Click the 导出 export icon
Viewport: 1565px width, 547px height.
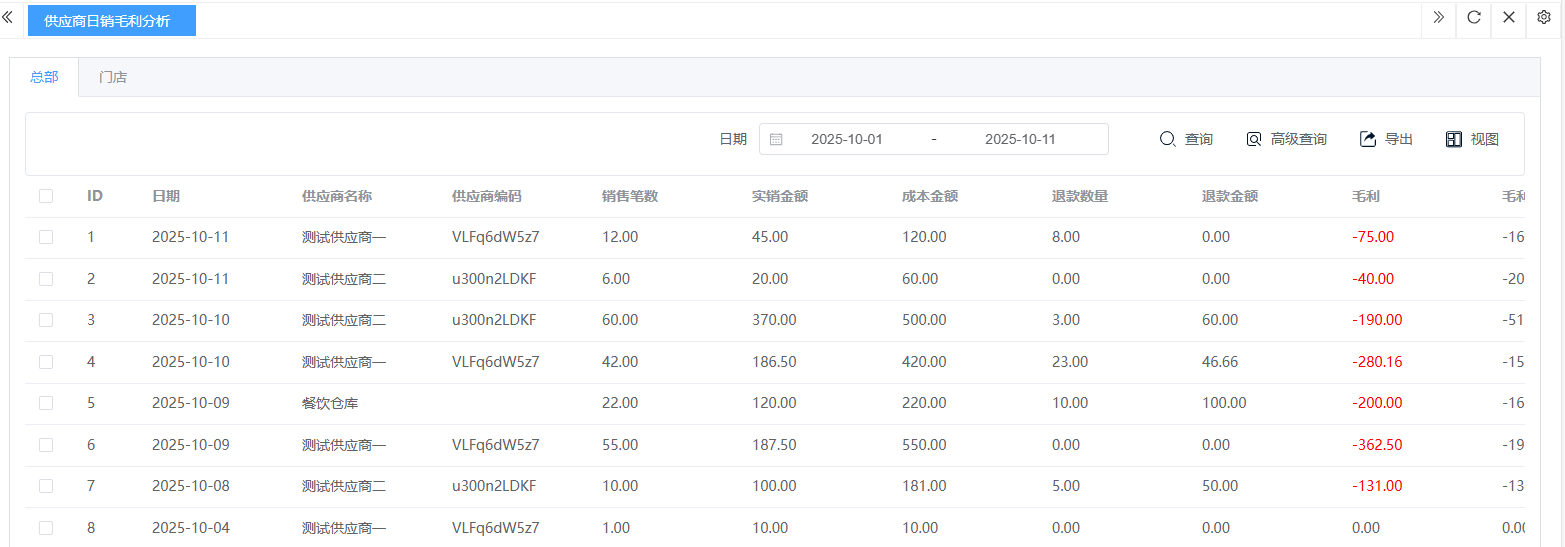pos(1368,140)
